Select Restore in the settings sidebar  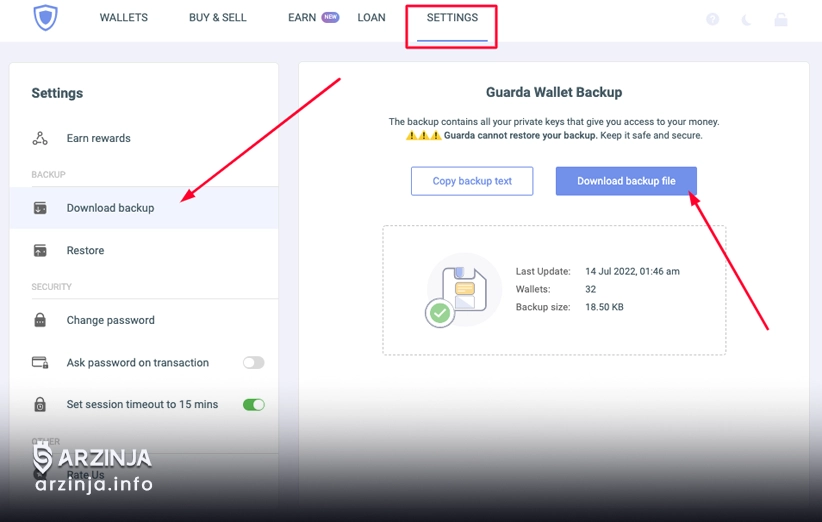[x=86, y=251]
